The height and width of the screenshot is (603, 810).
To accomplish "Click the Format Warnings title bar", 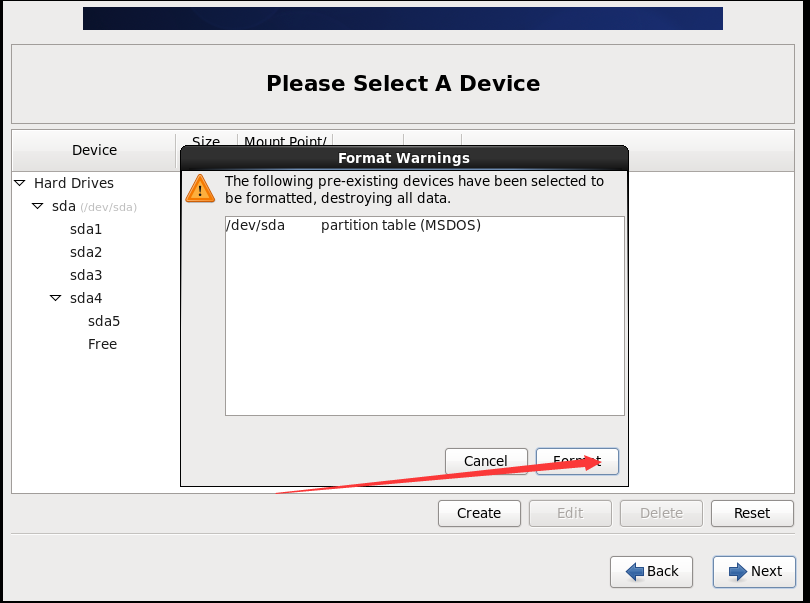I will (404, 158).
